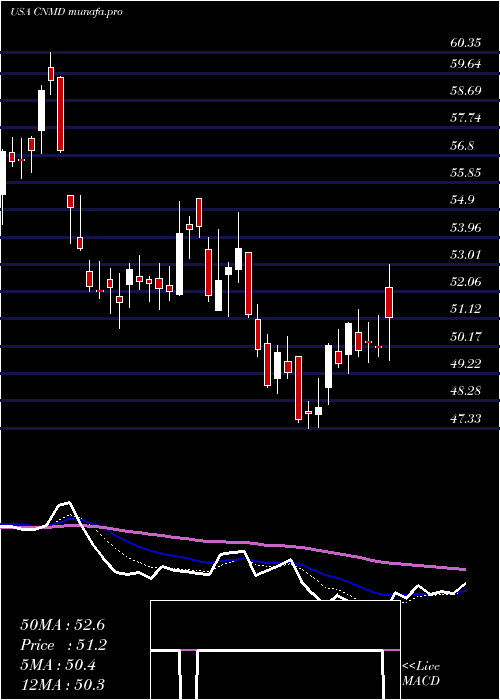Click the 50.17 price level label
Image resolution: width=500 pixels, height=700 pixels.
[x=466, y=337]
